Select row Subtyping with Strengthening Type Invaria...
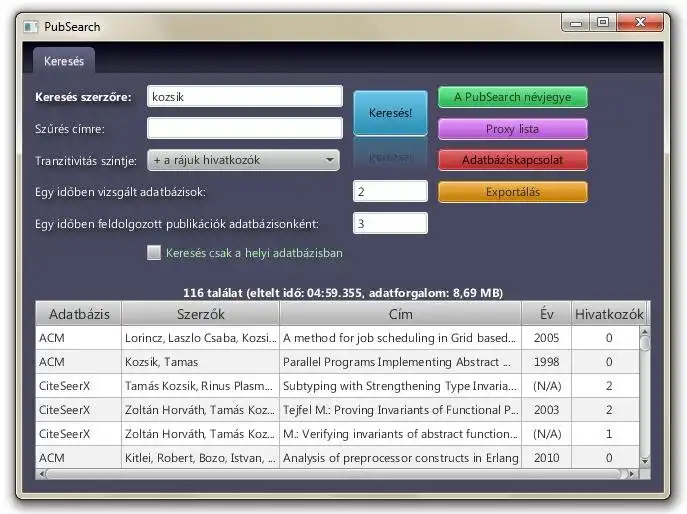The width and height of the screenshot is (687, 514). pyautogui.click(x=337, y=386)
